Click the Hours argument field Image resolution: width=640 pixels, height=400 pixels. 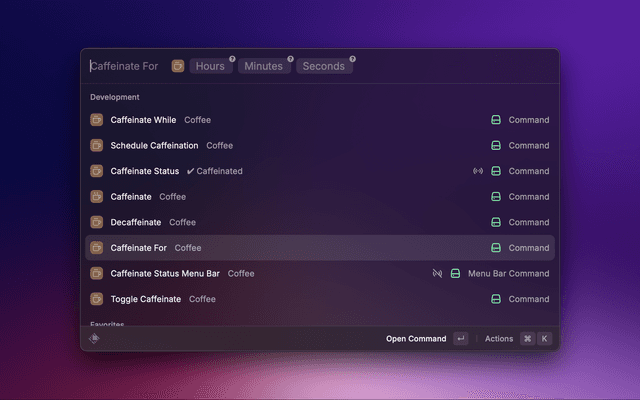coord(210,66)
